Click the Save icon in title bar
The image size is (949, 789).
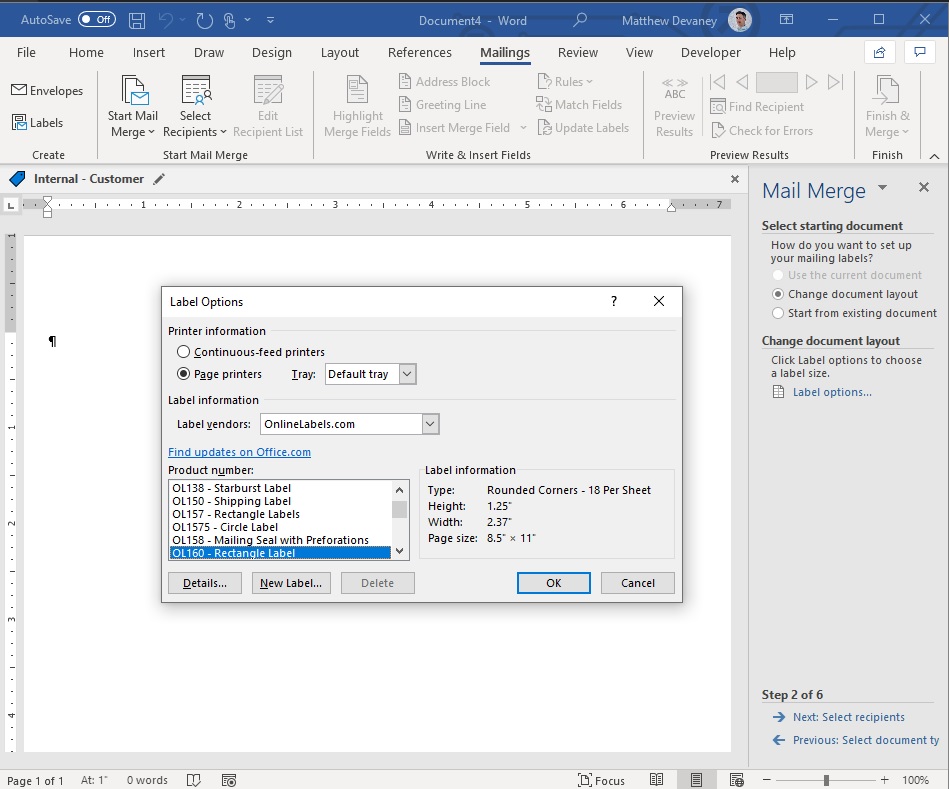coord(137,20)
